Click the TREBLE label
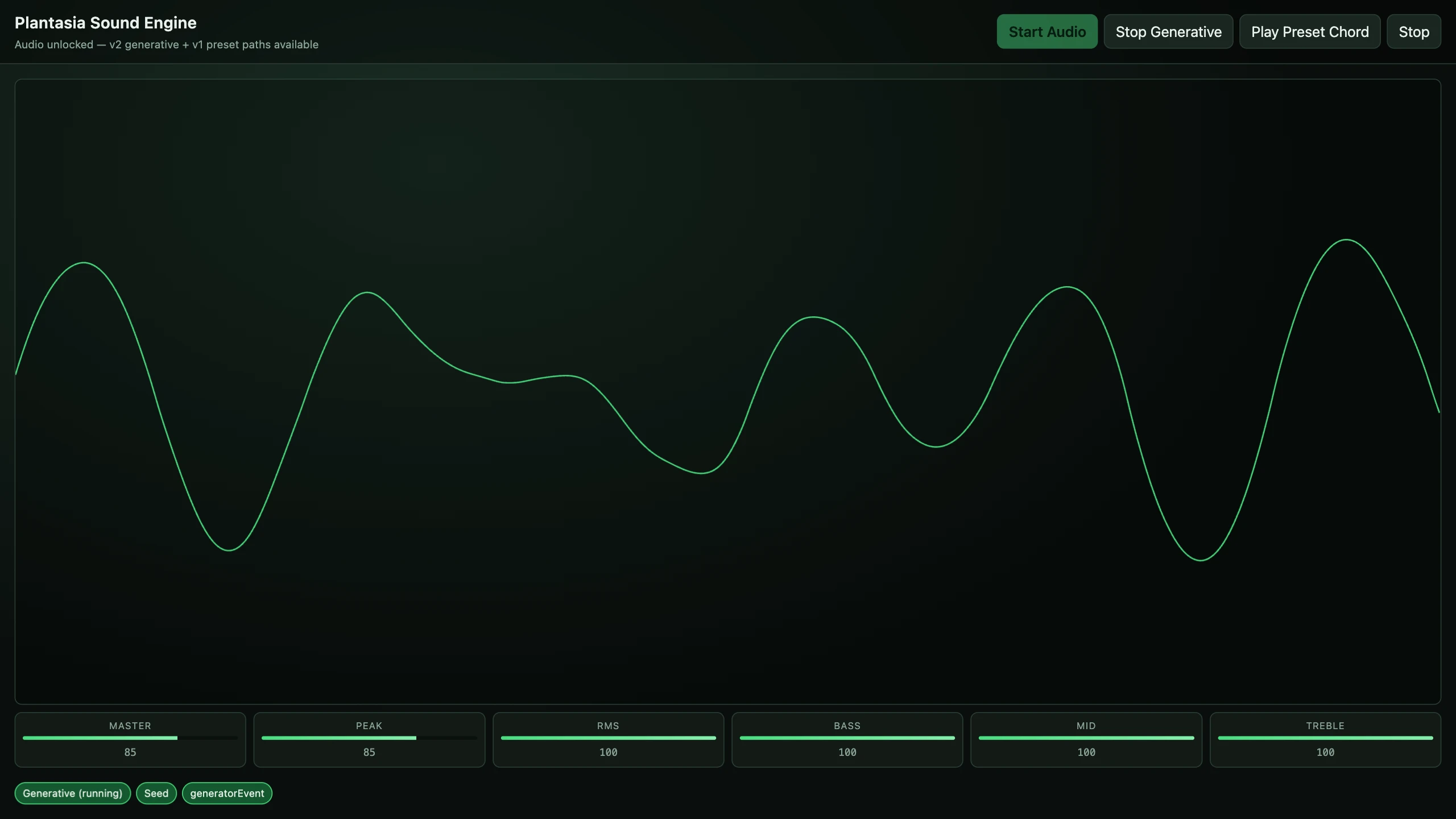Image resolution: width=1456 pixels, height=819 pixels. click(x=1325, y=726)
